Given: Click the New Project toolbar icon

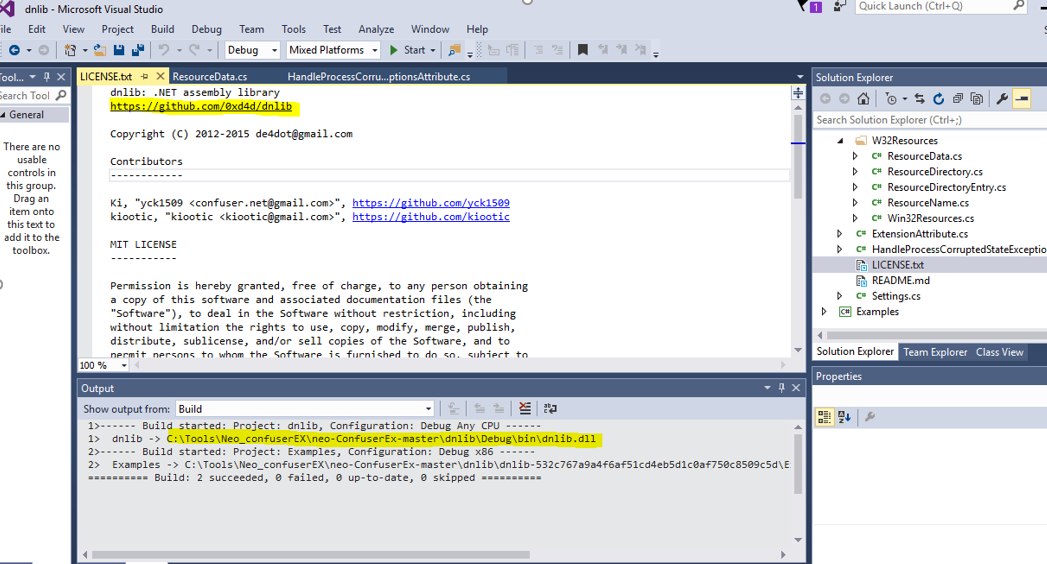Looking at the screenshot, I should click(x=70, y=50).
